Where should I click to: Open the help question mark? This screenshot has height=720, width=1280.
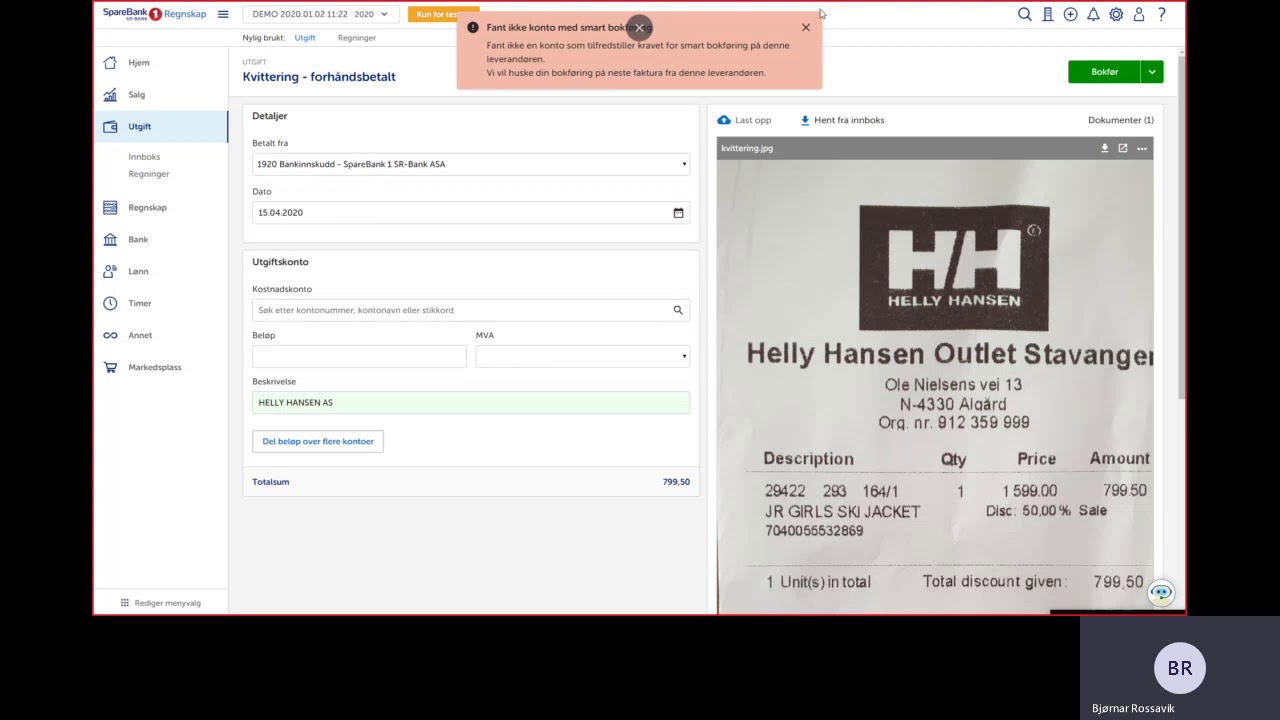[x=1162, y=14]
